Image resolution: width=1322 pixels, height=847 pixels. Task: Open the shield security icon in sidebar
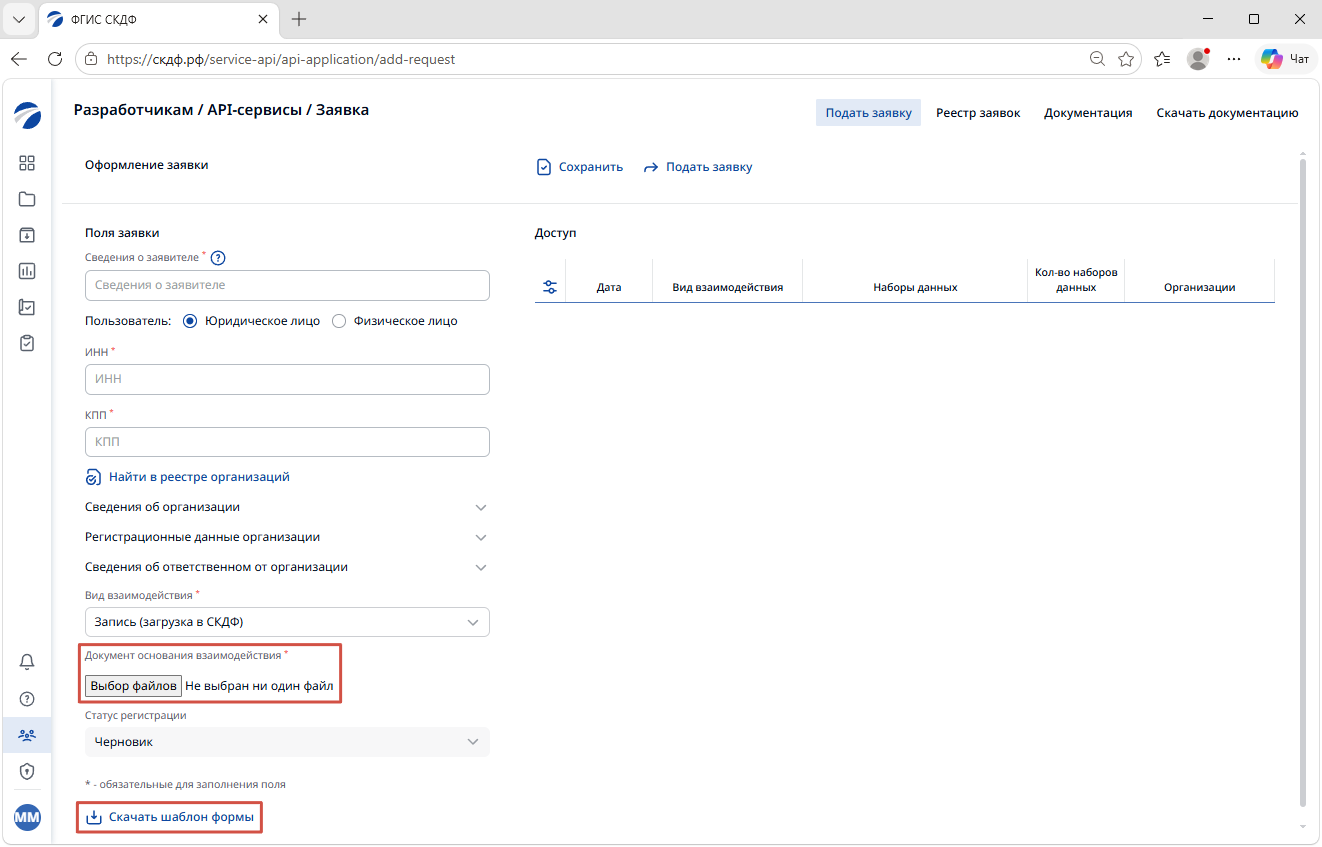tap(27, 771)
